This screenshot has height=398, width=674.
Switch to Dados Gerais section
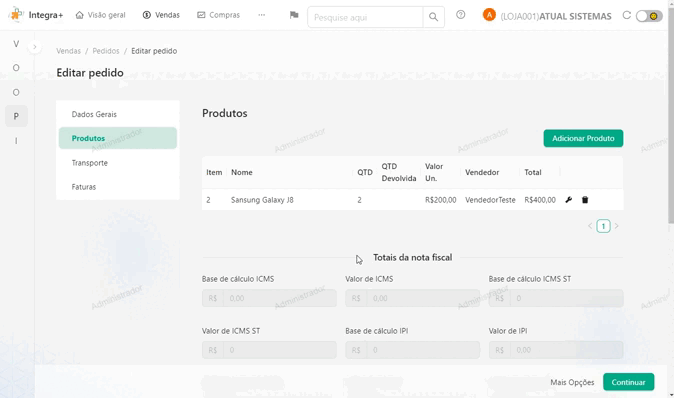118,114
